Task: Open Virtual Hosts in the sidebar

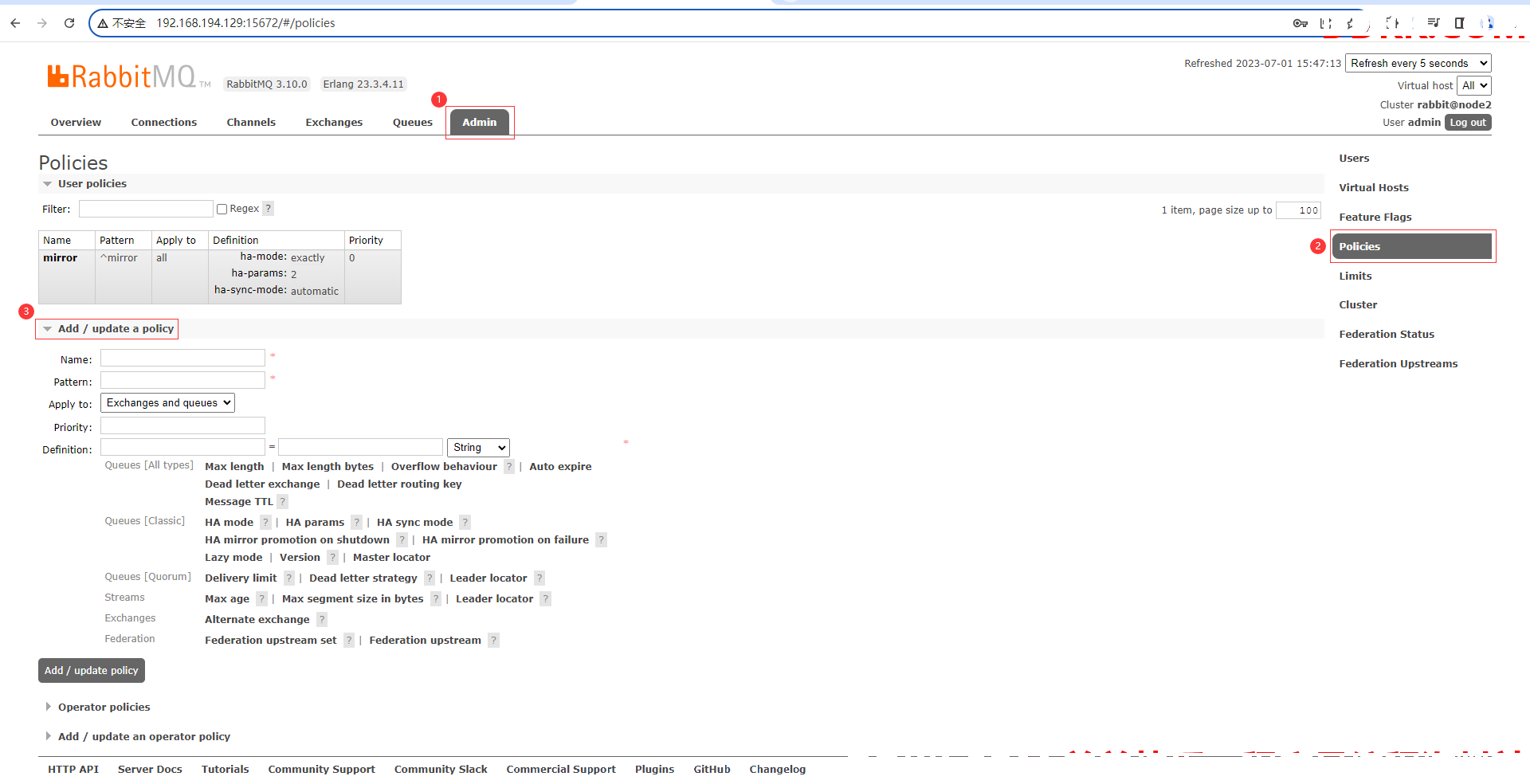Action: [1374, 188]
